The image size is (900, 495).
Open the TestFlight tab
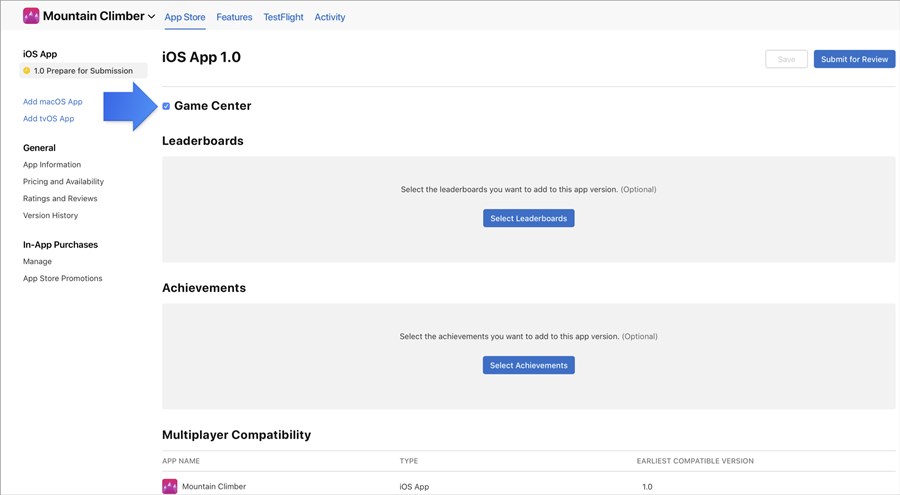coord(283,17)
